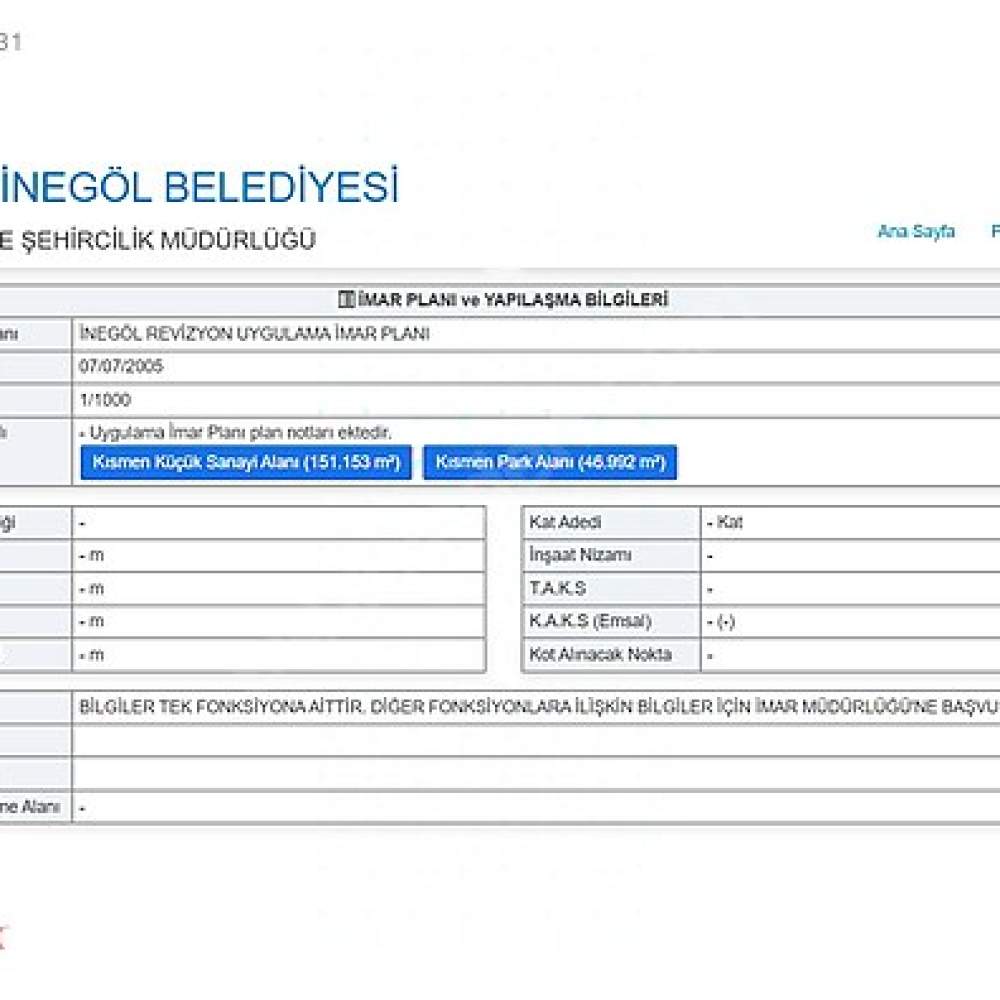Click the K.A.K.S (Emsal) label

[x=590, y=621]
